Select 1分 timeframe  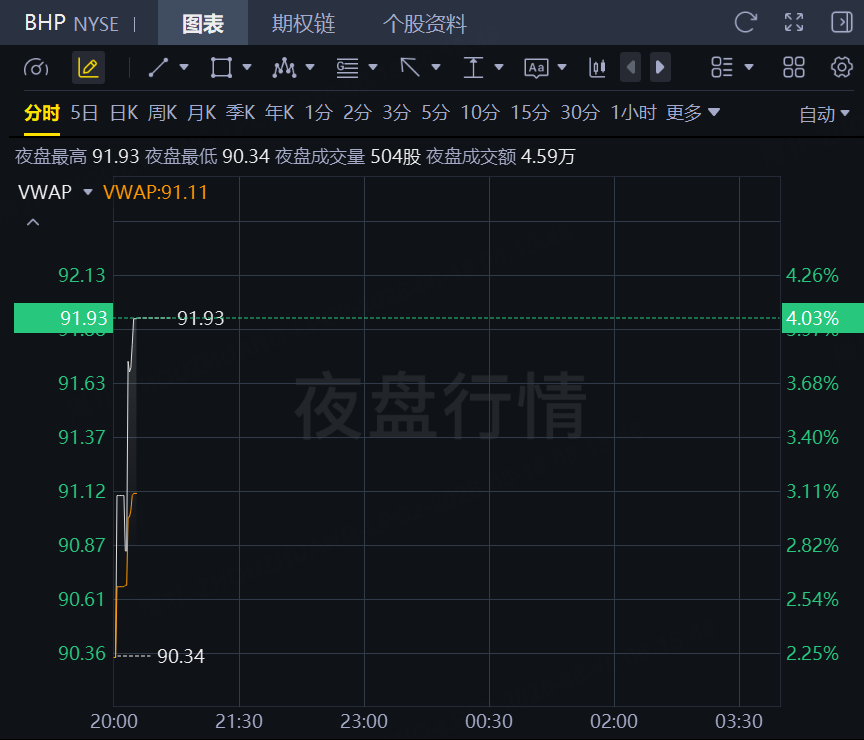pyautogui.click(x=318, y=113)
